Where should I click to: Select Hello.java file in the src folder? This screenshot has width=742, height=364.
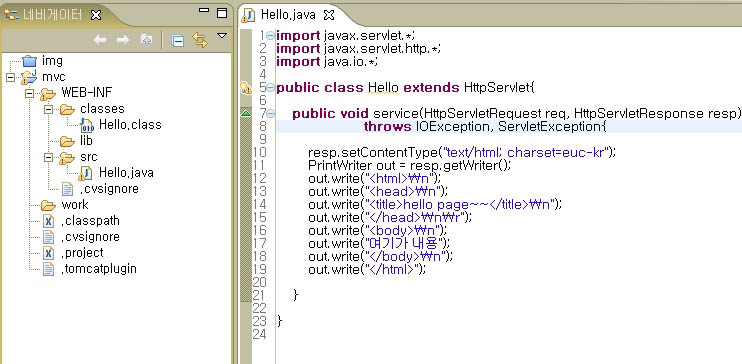tap(126, 173)
